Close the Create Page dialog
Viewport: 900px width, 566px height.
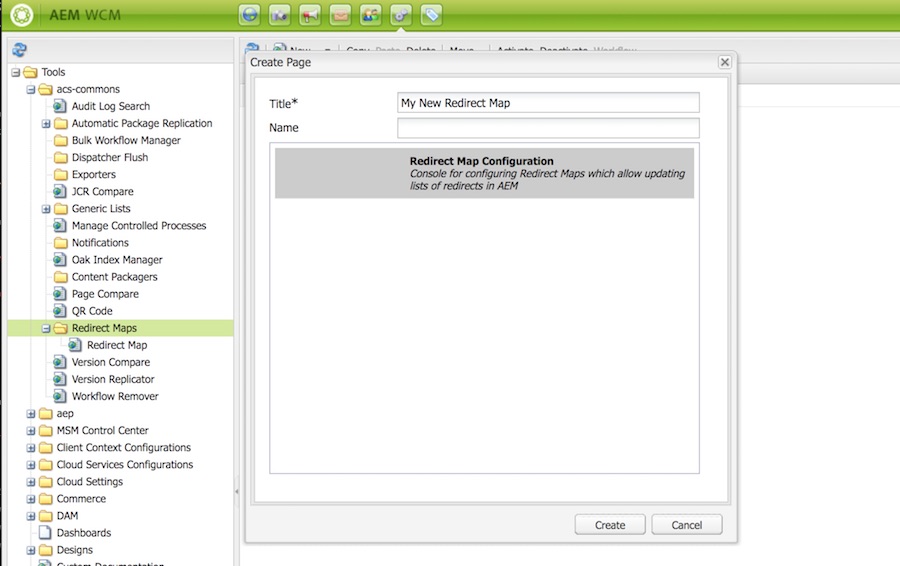point(724,62)
